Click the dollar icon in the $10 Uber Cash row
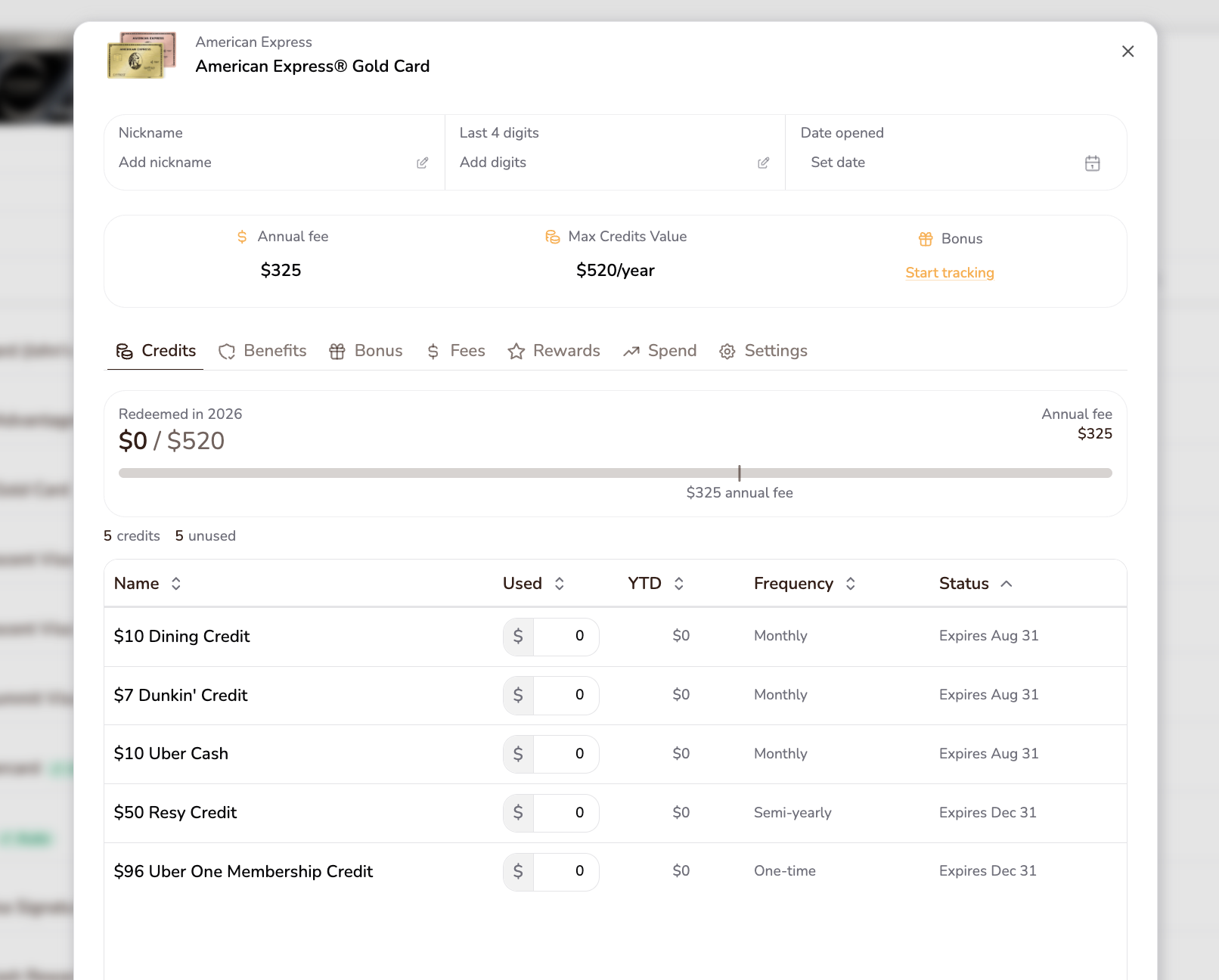The image size is (1219, 980). click(518, 755)
